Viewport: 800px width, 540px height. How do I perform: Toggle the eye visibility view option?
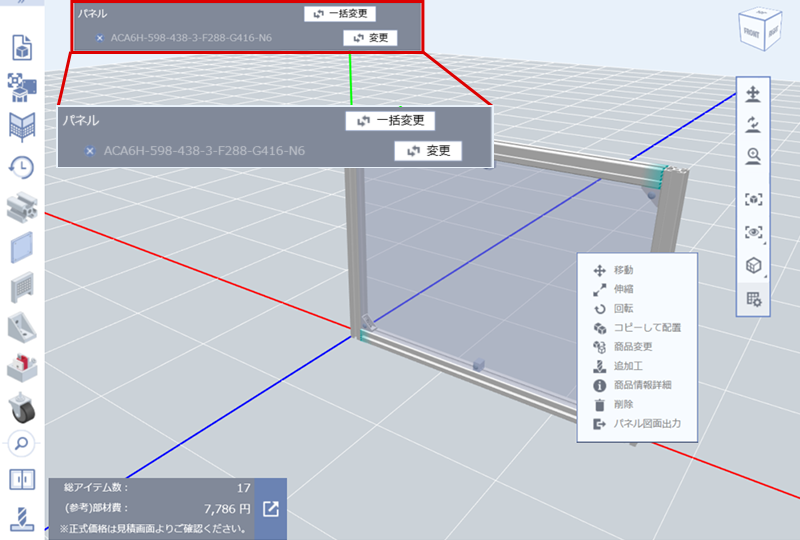753,232
